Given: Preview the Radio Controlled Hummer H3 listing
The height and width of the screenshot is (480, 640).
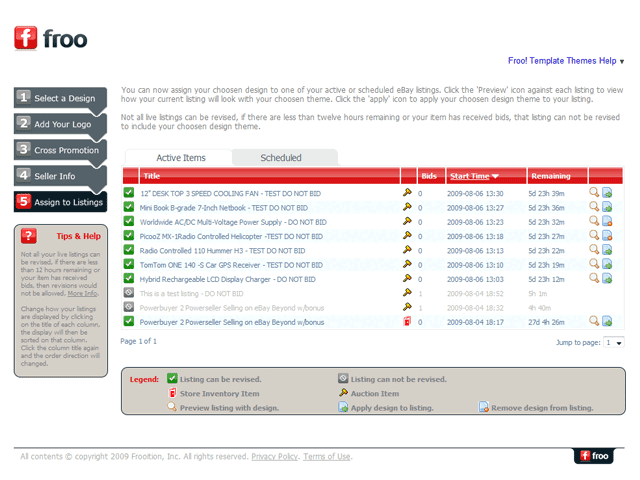Looking at the screenshot, I should point(594,249).
